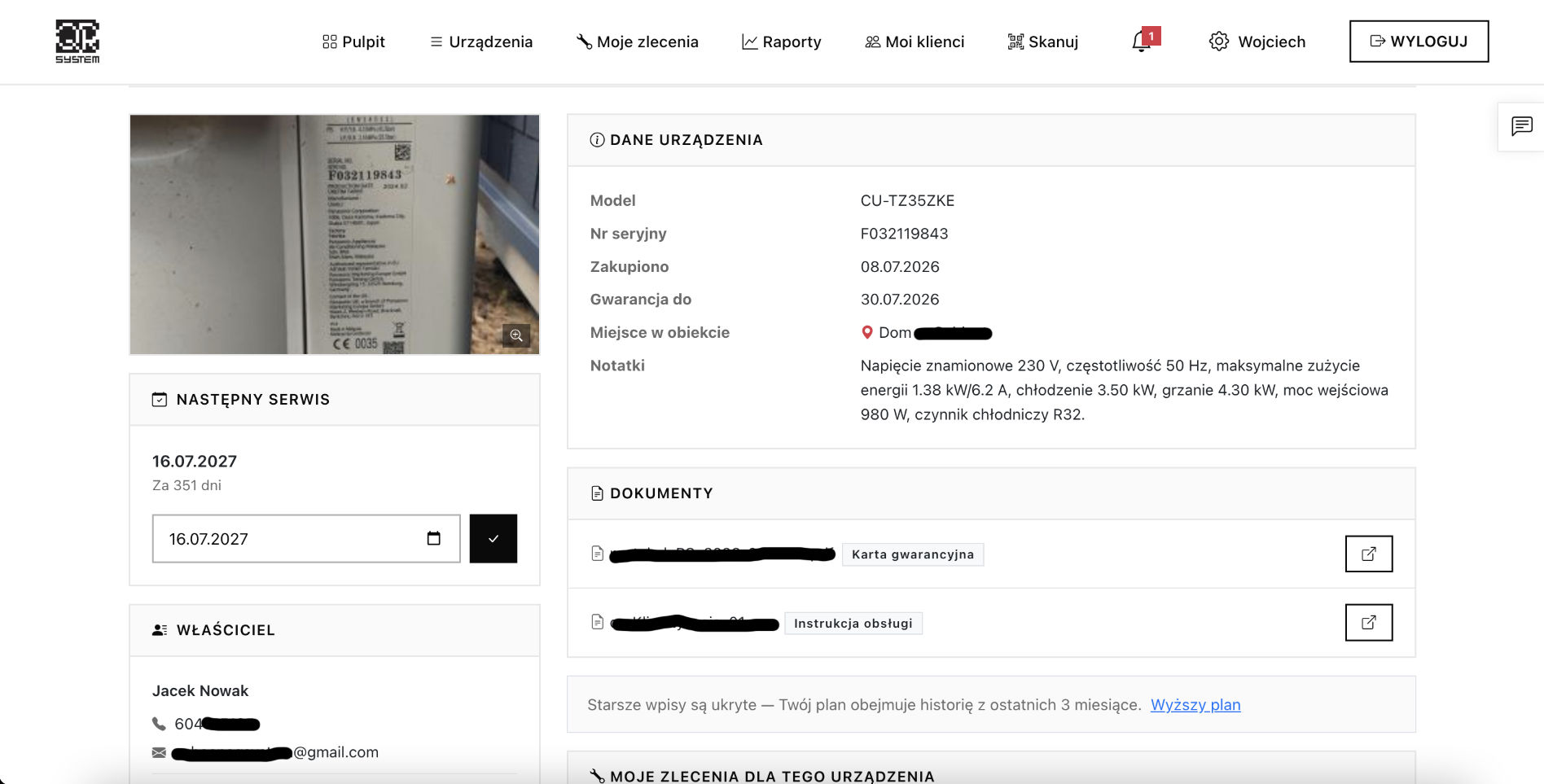Open Wojciech account settings
1544x784 pixels.
1257,42
